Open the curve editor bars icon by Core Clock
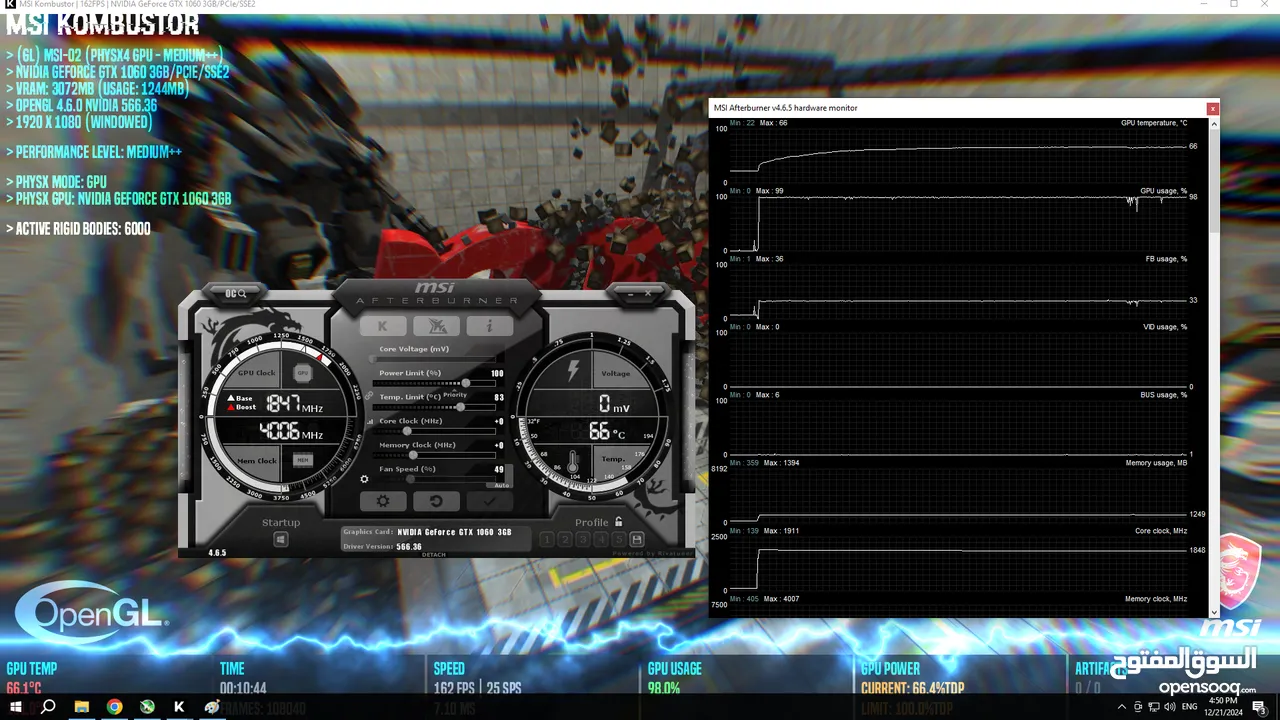 pyautogui.click(x=369, y=421)
